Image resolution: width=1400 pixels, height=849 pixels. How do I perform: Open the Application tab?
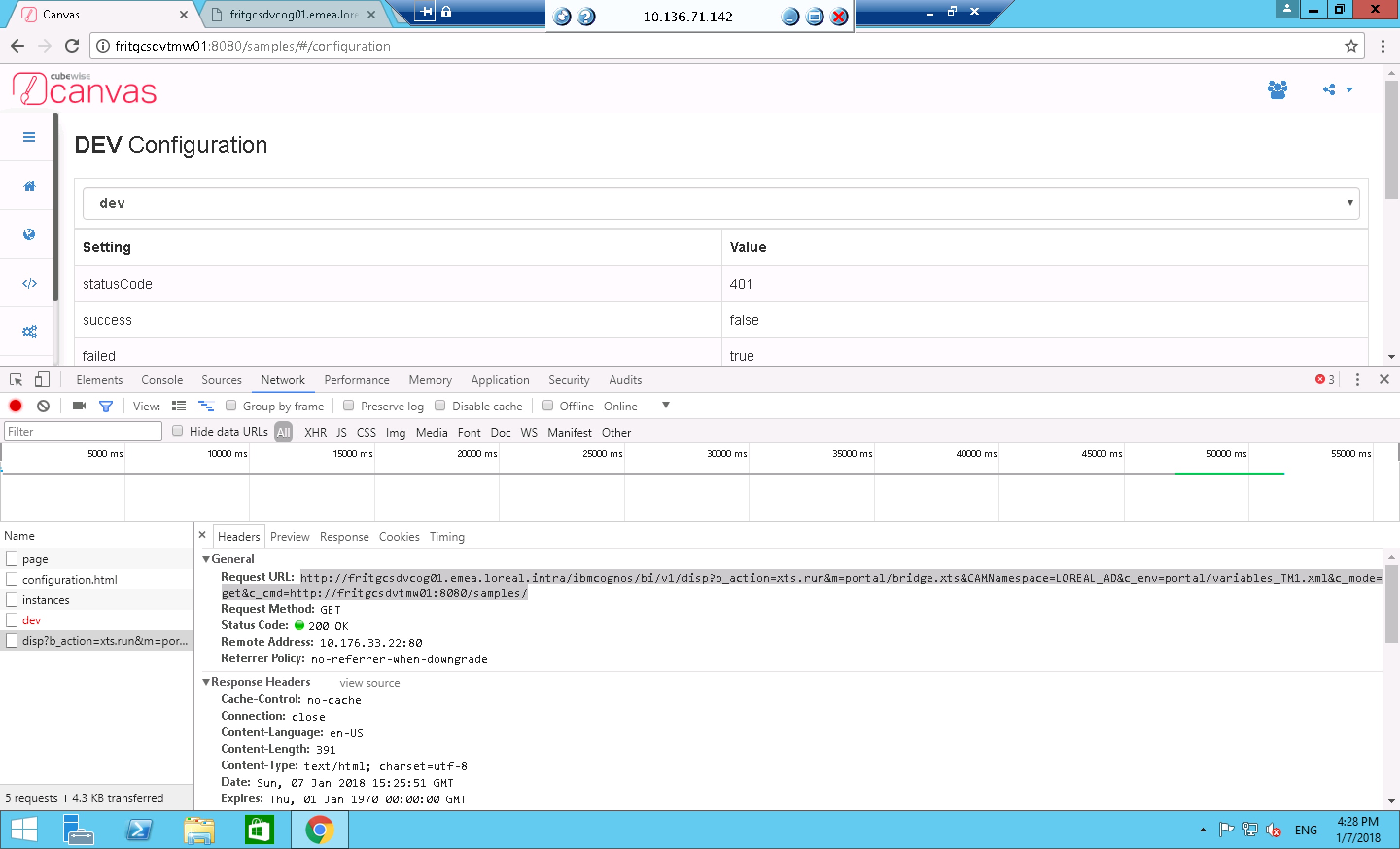(x=500, y=380)
